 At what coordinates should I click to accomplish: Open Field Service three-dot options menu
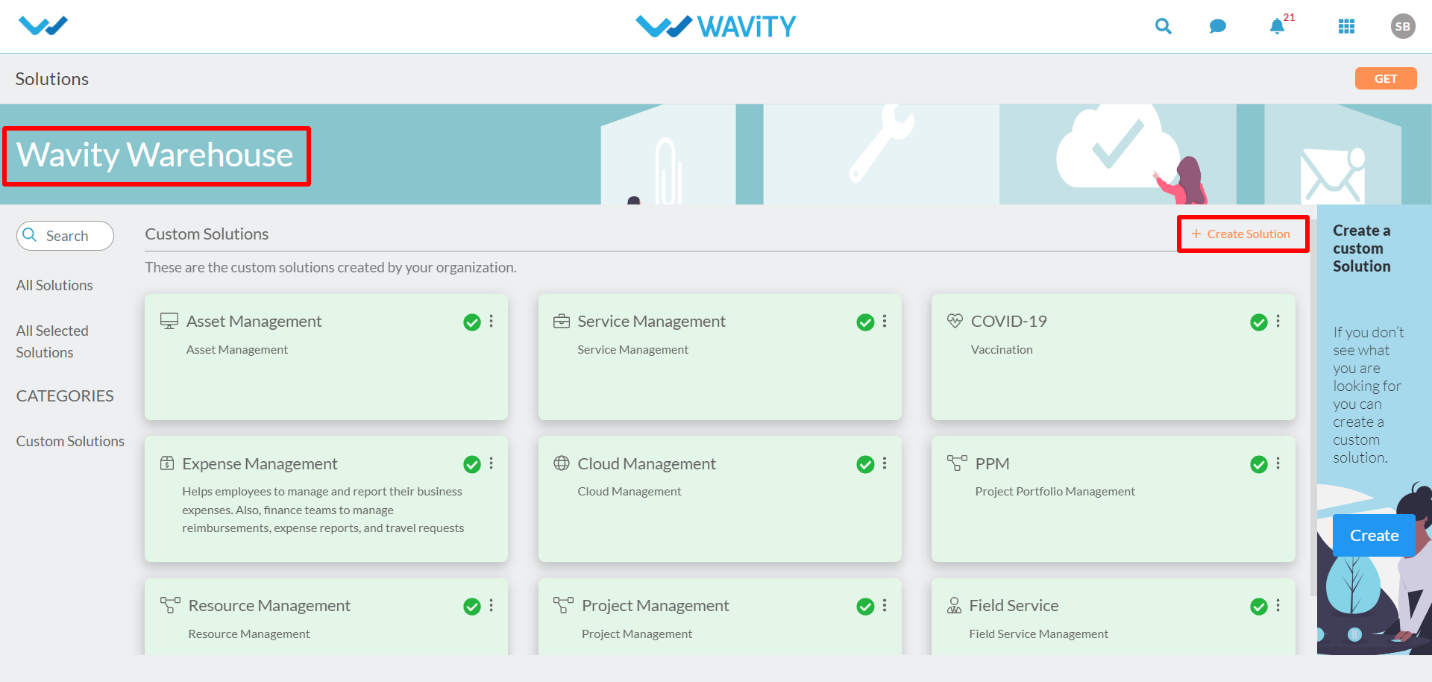[x=1278, y=606]
